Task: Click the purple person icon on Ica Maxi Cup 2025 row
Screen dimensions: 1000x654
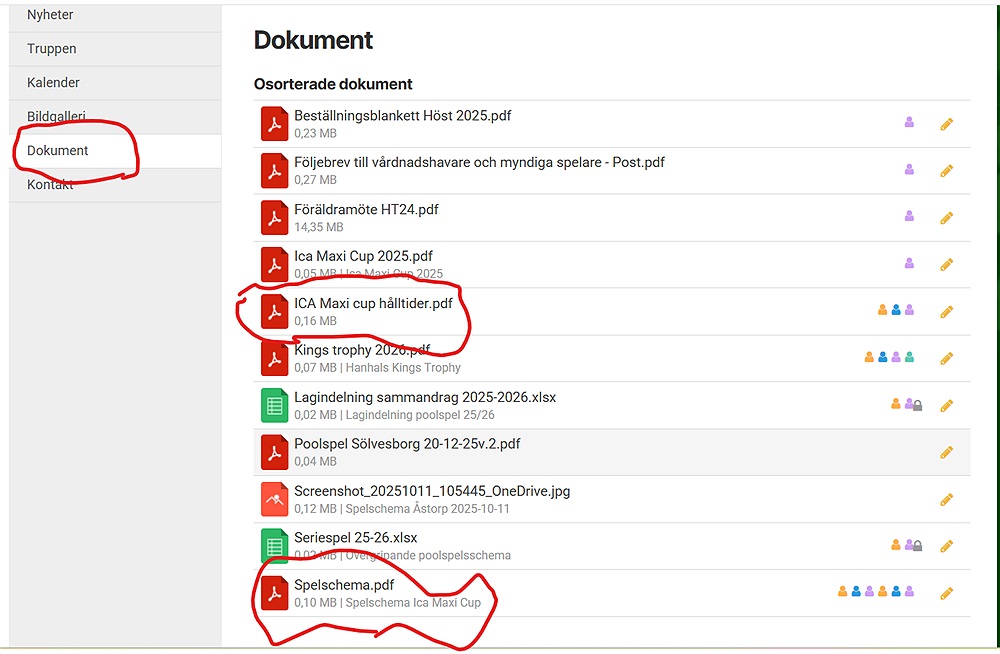Action: tap(909, 264)
